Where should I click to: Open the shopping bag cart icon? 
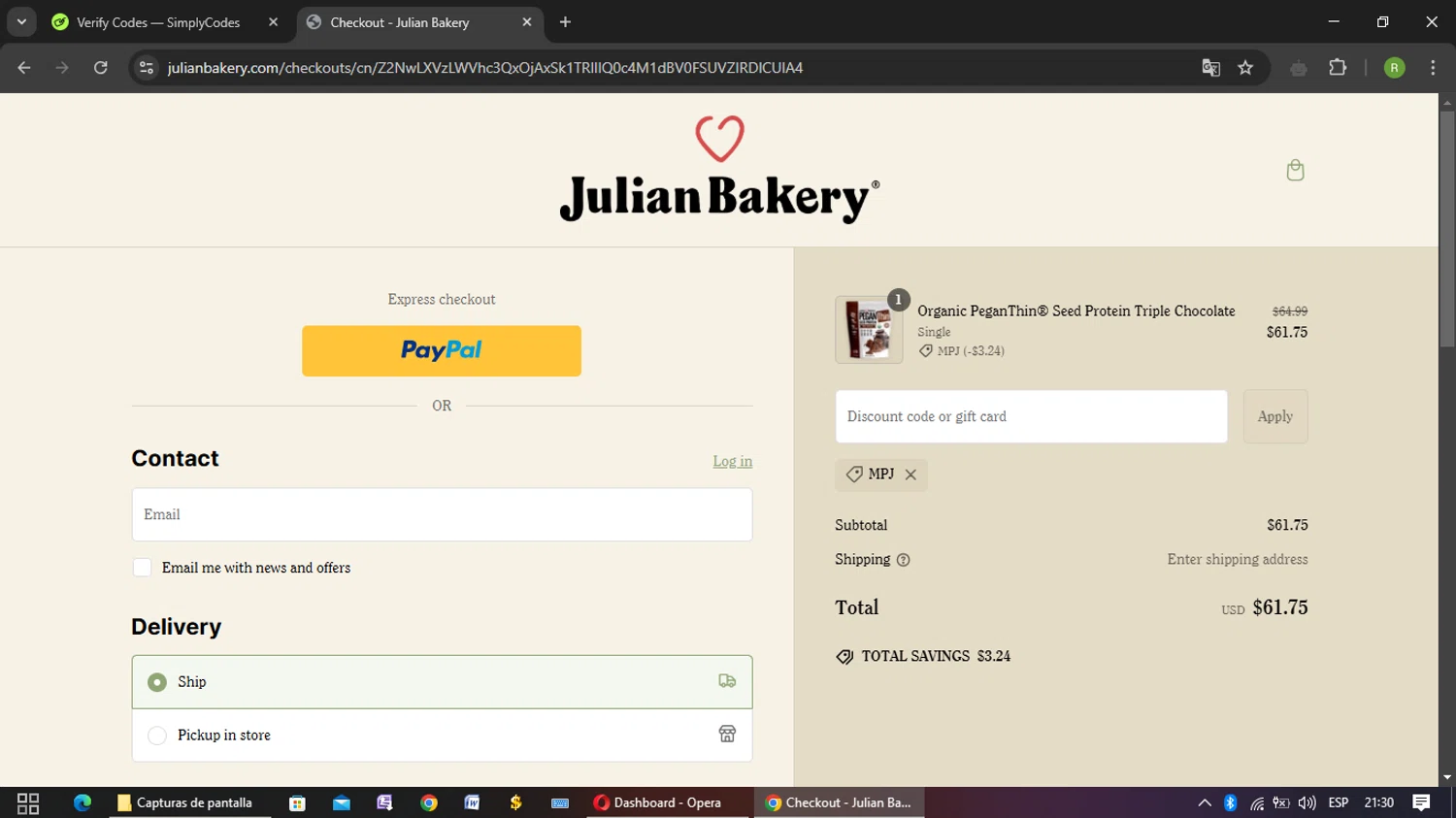pyautogui.click(x=1295, y=170)
